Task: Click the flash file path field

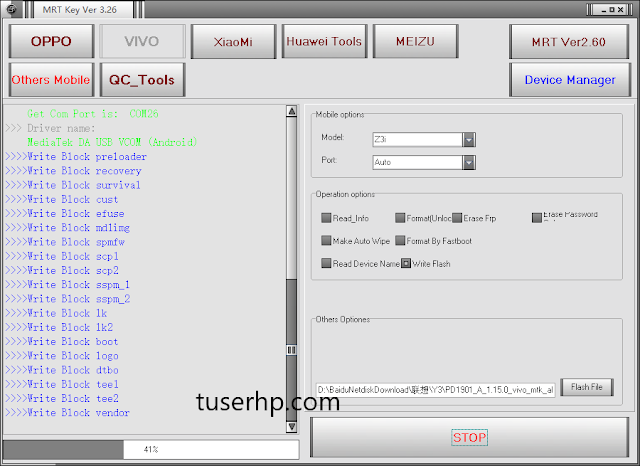Action: tap(435, 390)
